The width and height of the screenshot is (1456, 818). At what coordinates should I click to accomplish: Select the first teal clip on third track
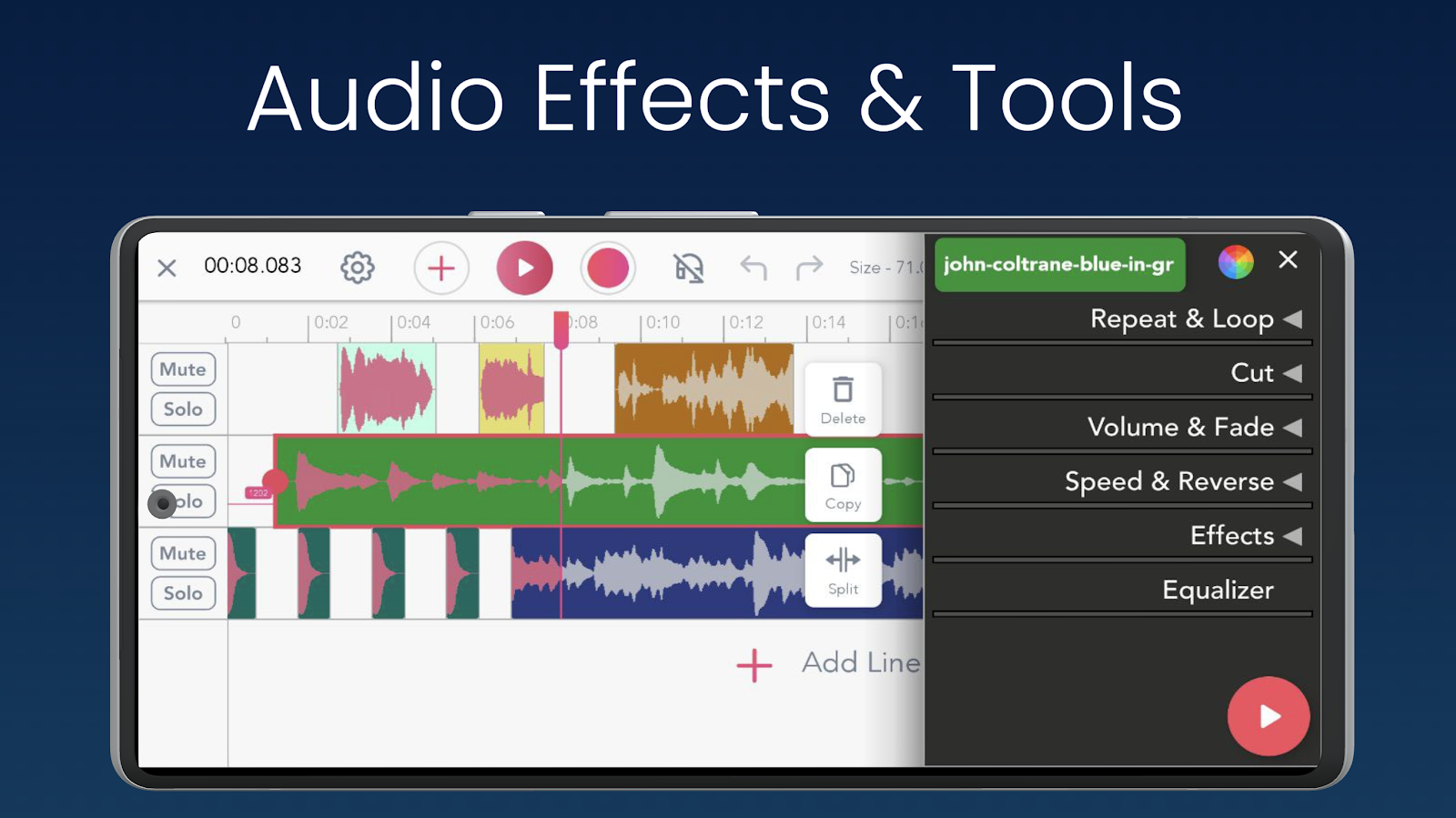coord(241,573)
